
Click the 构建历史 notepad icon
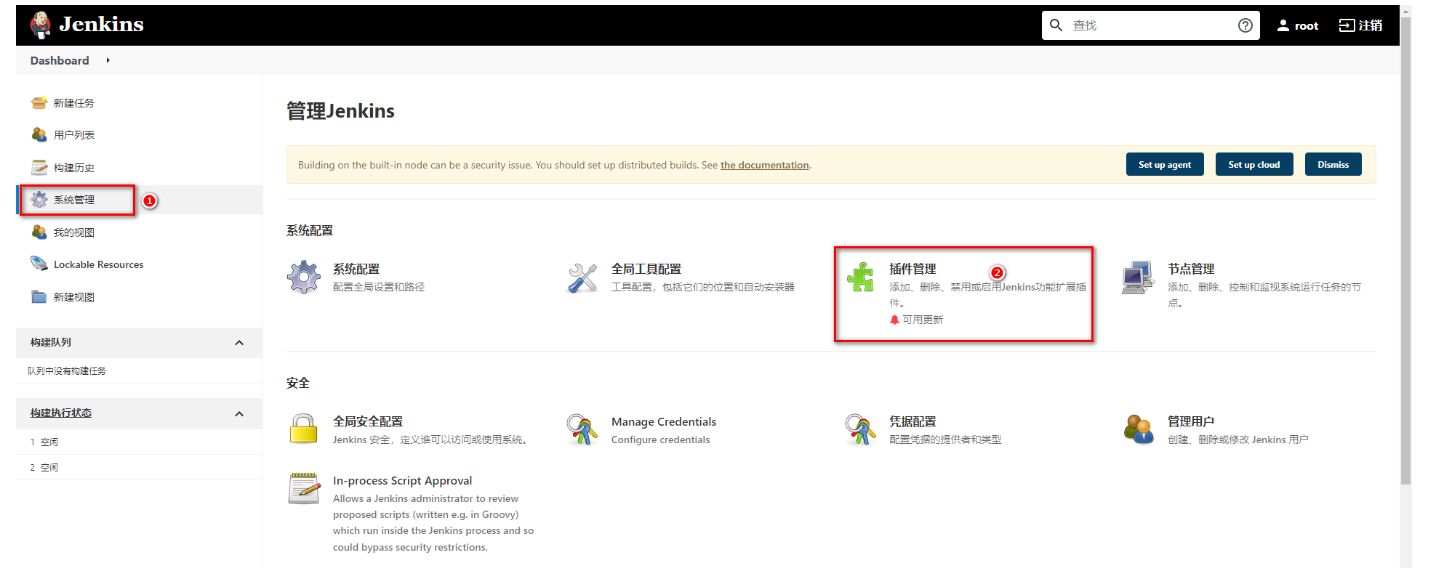39,167
